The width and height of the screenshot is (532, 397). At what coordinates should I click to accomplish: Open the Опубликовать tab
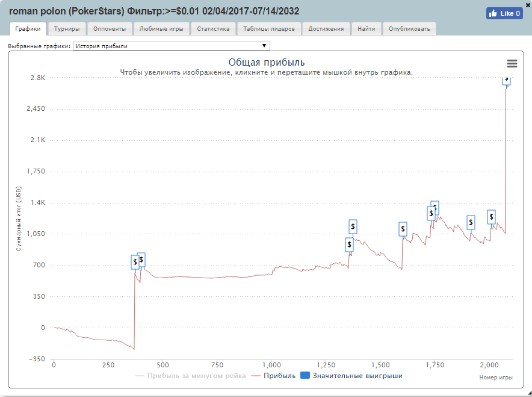pos(409,29)
